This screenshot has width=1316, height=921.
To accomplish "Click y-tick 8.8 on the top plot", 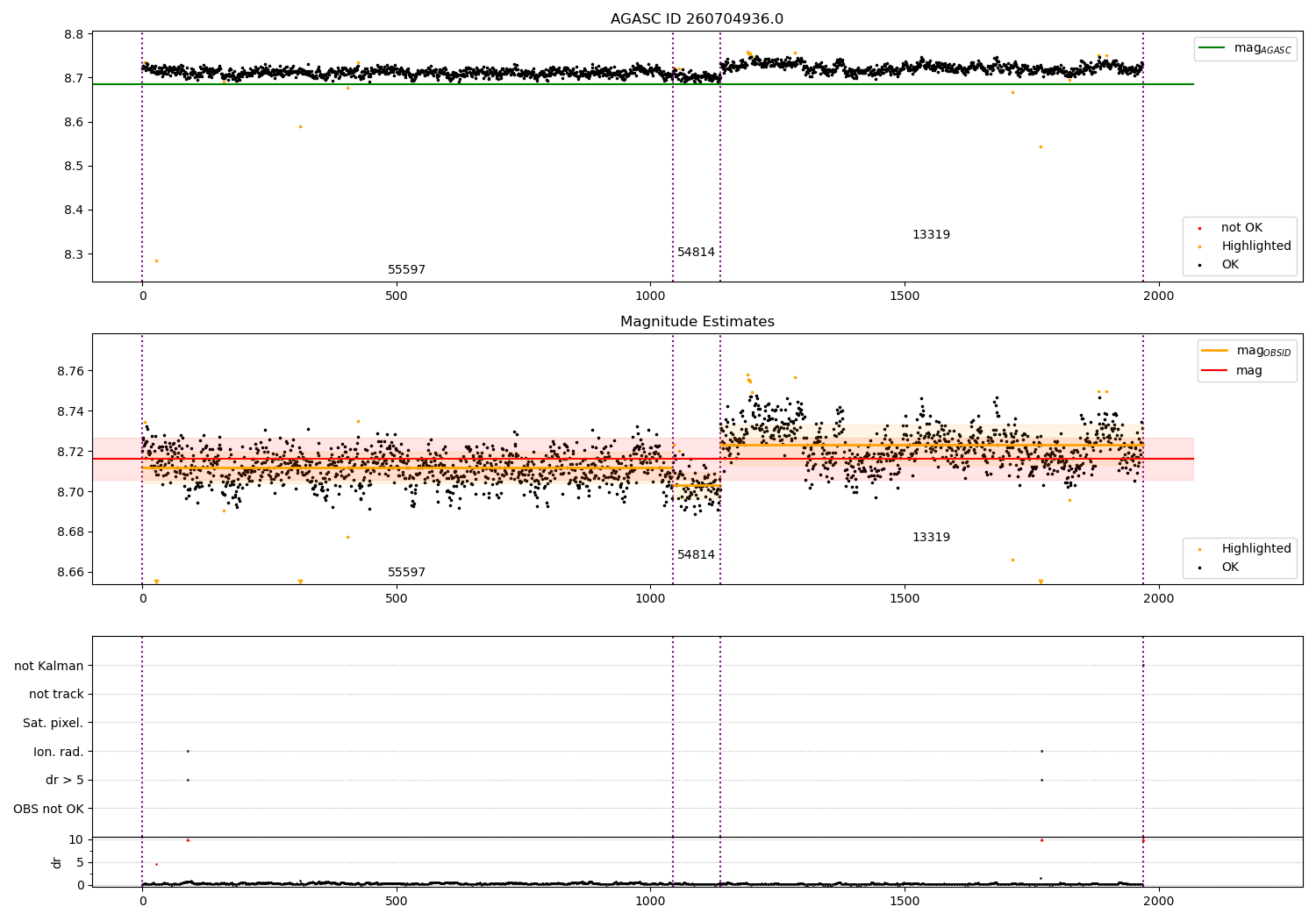I will pos(74,35).
